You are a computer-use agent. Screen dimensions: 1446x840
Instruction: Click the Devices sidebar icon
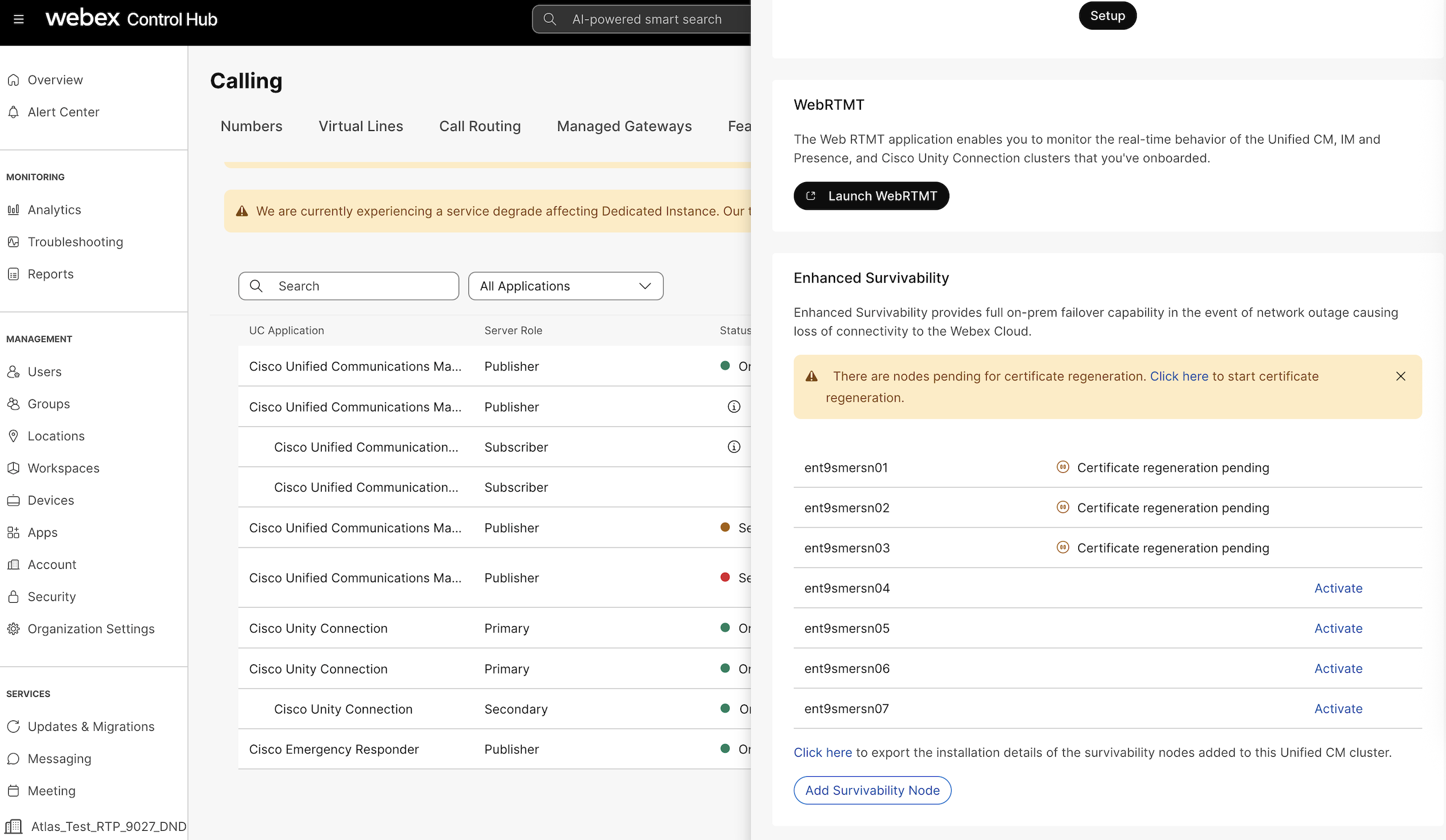[x=14, y=500]
